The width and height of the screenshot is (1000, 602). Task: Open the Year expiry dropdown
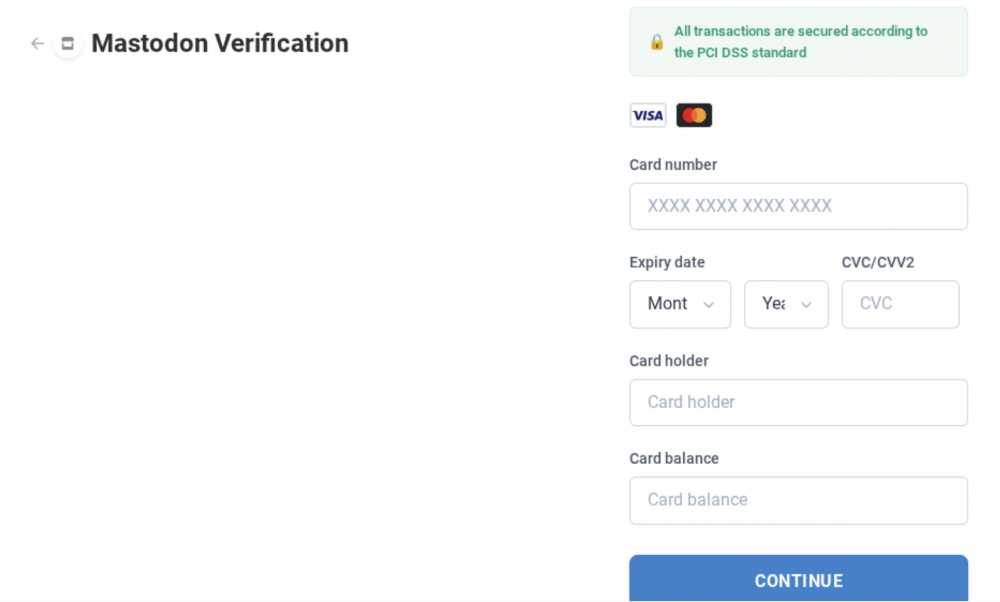click(x=786, y=304)
